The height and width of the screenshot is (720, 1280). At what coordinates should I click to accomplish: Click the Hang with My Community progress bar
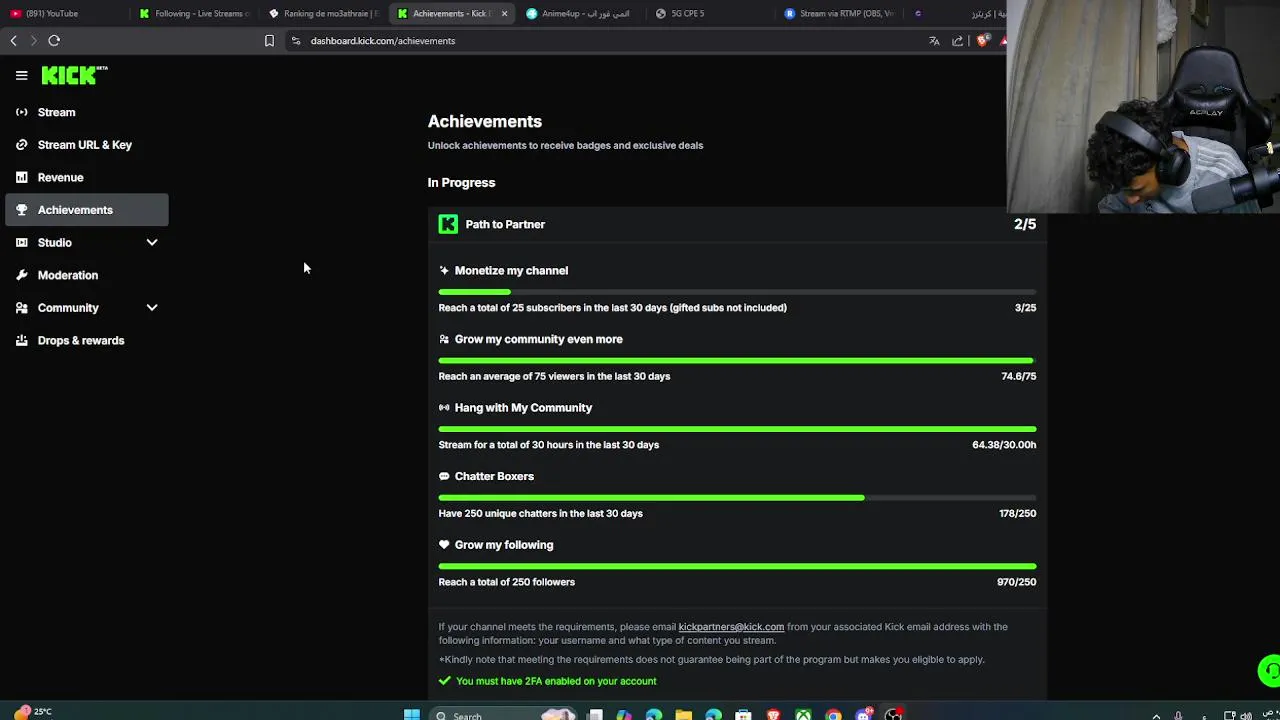click(737, 429)
